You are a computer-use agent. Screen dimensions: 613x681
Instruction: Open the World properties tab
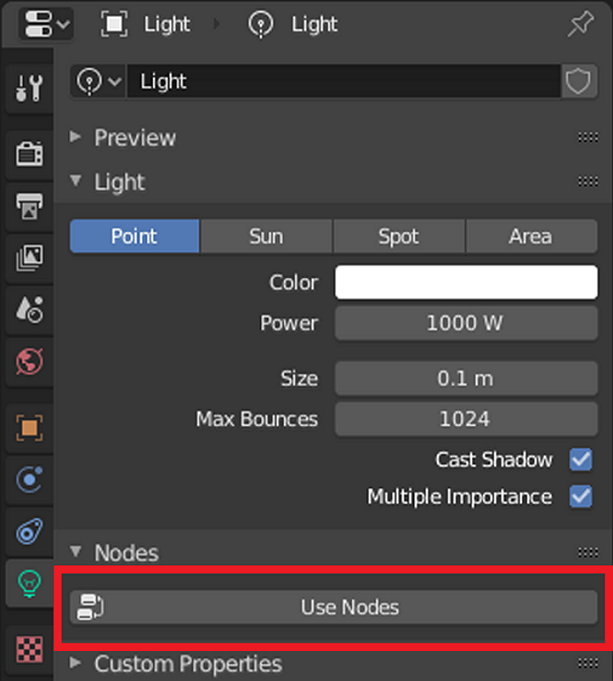click(29, 361)
